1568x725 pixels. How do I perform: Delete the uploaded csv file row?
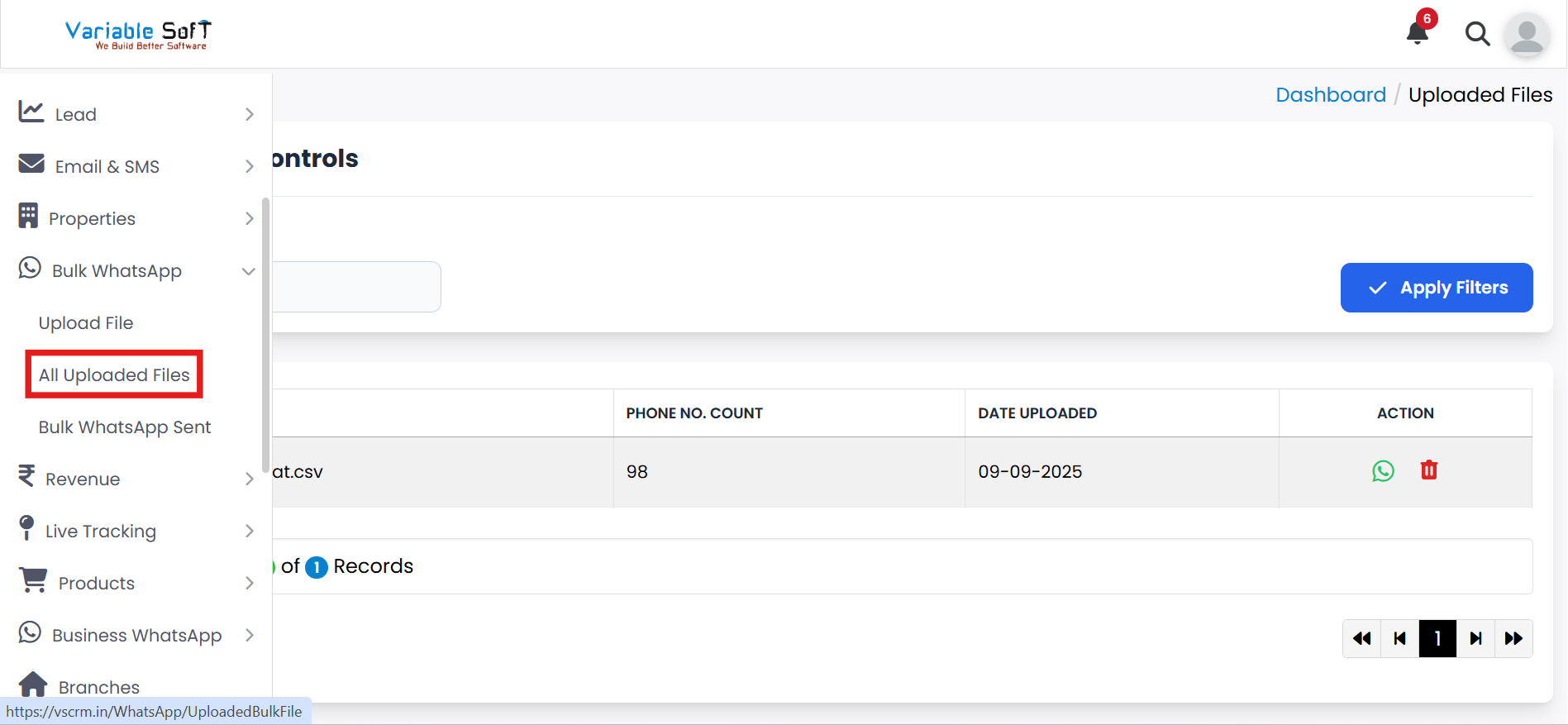[x=1429, y=470]
